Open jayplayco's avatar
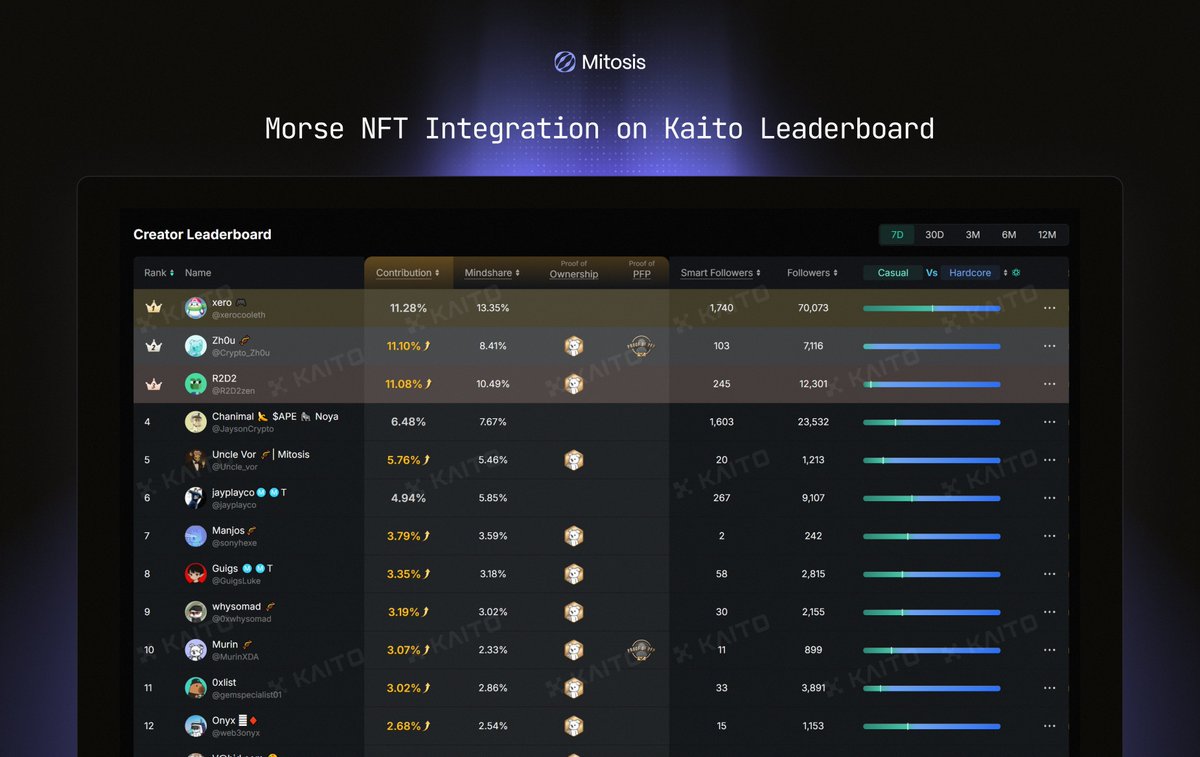The image size is (1200, 757). (196, 498)
